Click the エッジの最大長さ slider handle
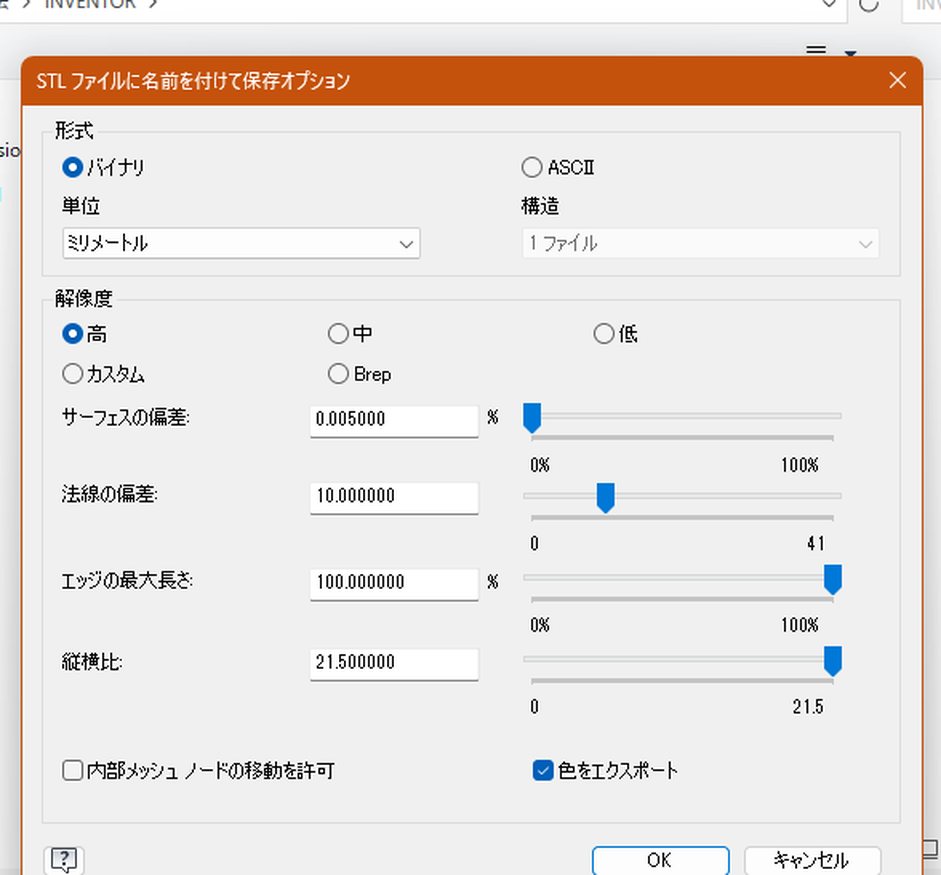The width and height of the screenshot is (941, 875). point(832,580)
